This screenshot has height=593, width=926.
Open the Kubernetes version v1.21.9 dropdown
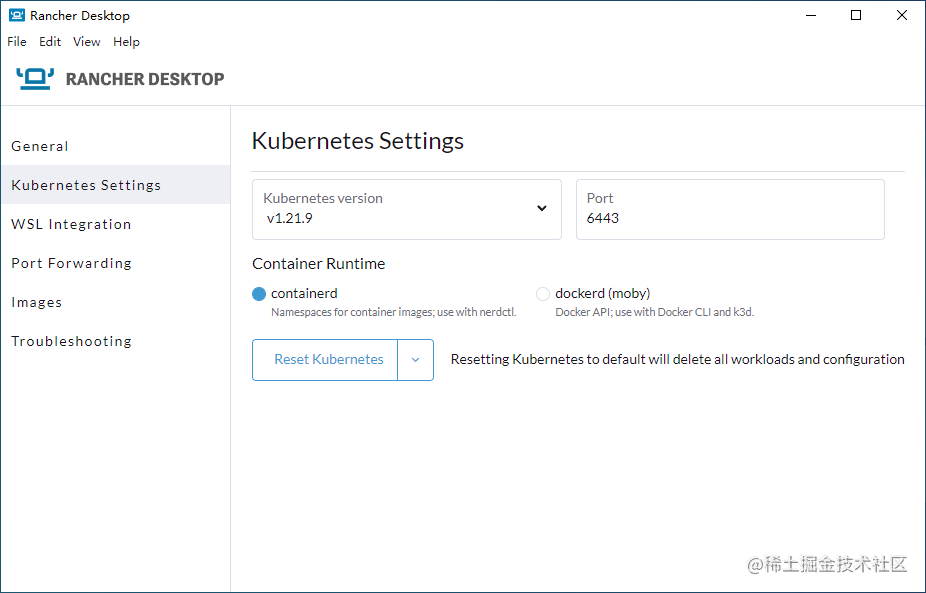coord(407,210)
